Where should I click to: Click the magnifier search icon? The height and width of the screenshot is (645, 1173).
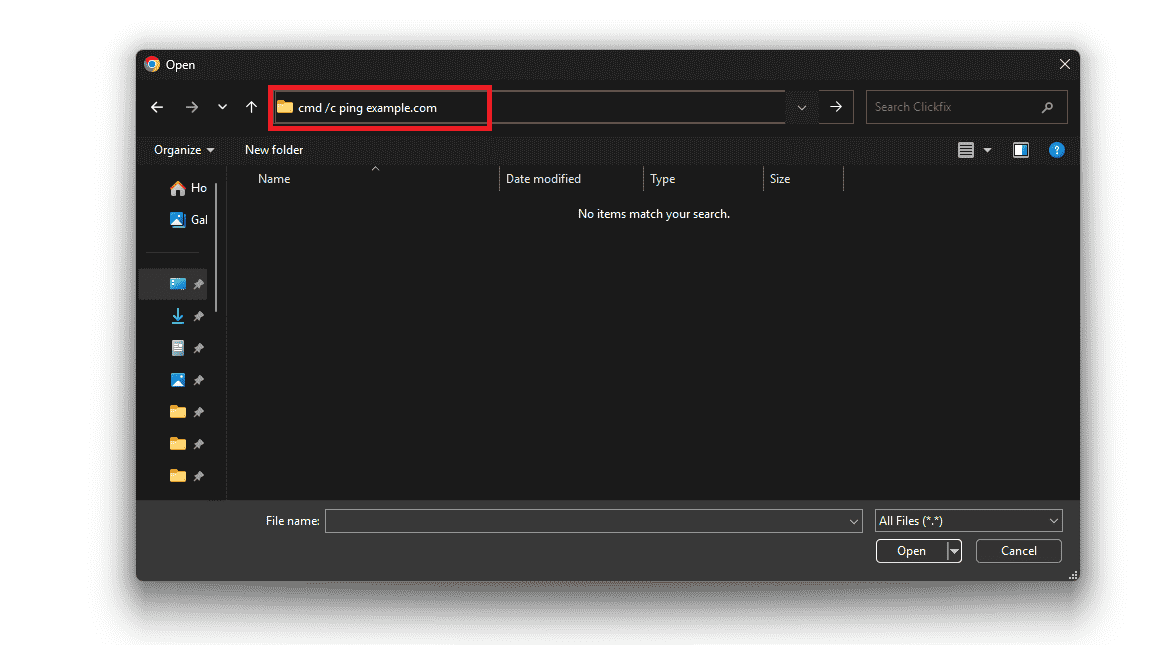1047,107
